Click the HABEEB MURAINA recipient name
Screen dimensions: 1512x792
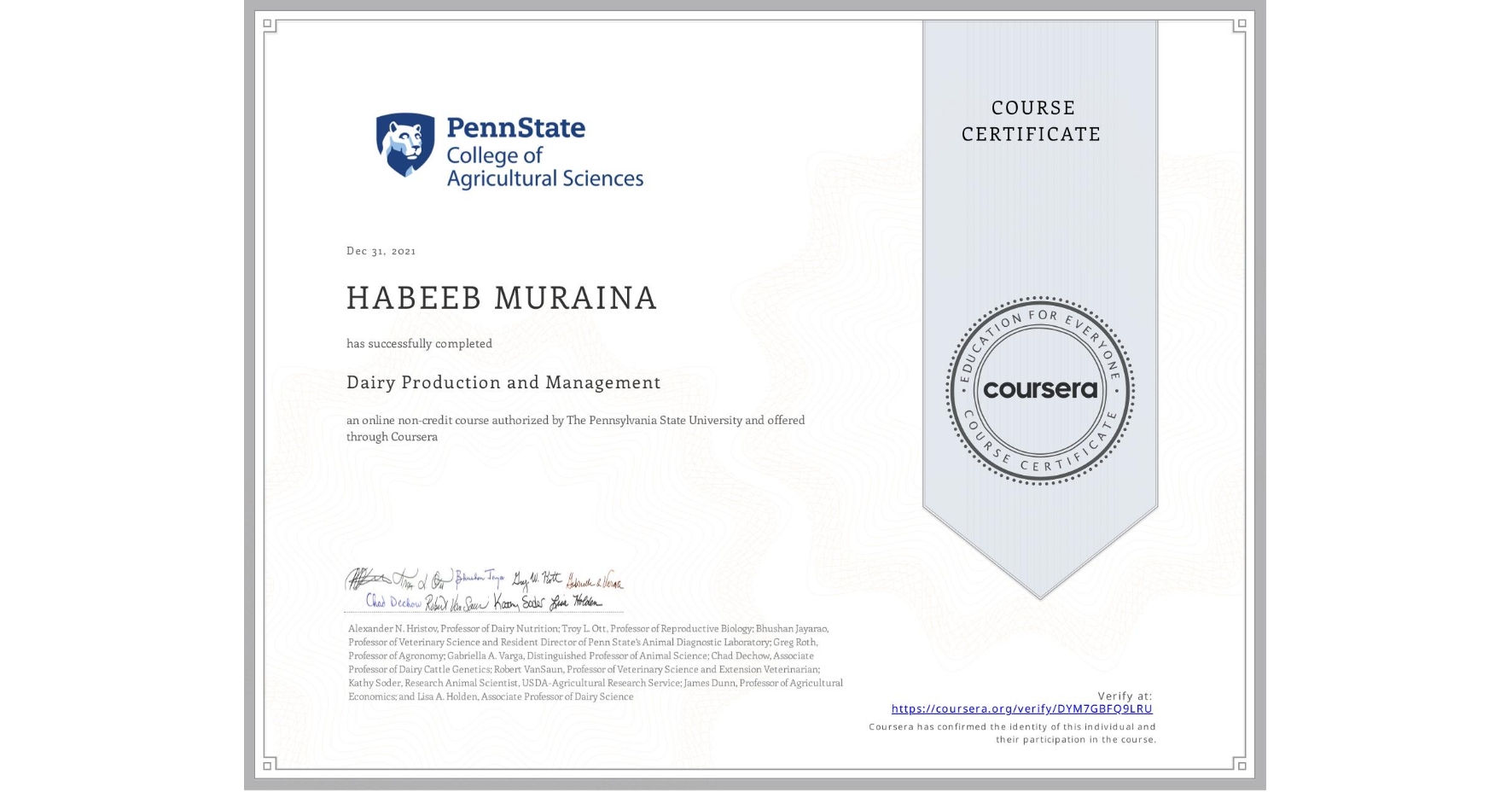500,299
